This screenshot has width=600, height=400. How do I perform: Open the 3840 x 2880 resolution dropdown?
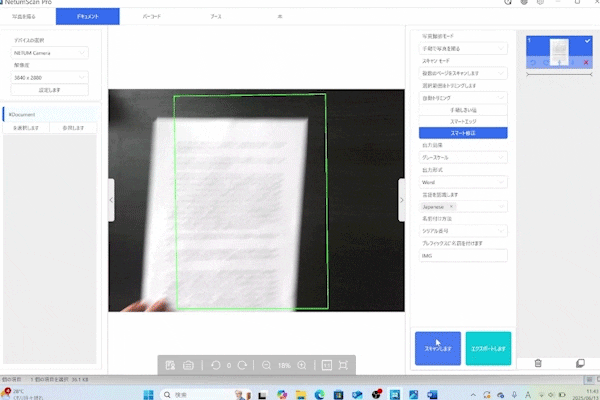[x=50, y=77]
